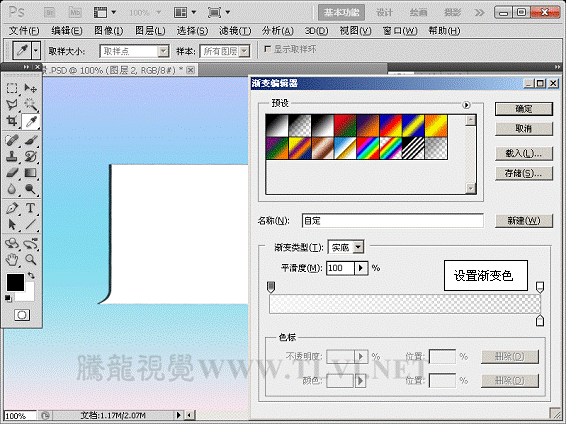Show more workspaces with double chevron
Image resolution: width=566 pixels, height=424 pixels.
[479, 13]
